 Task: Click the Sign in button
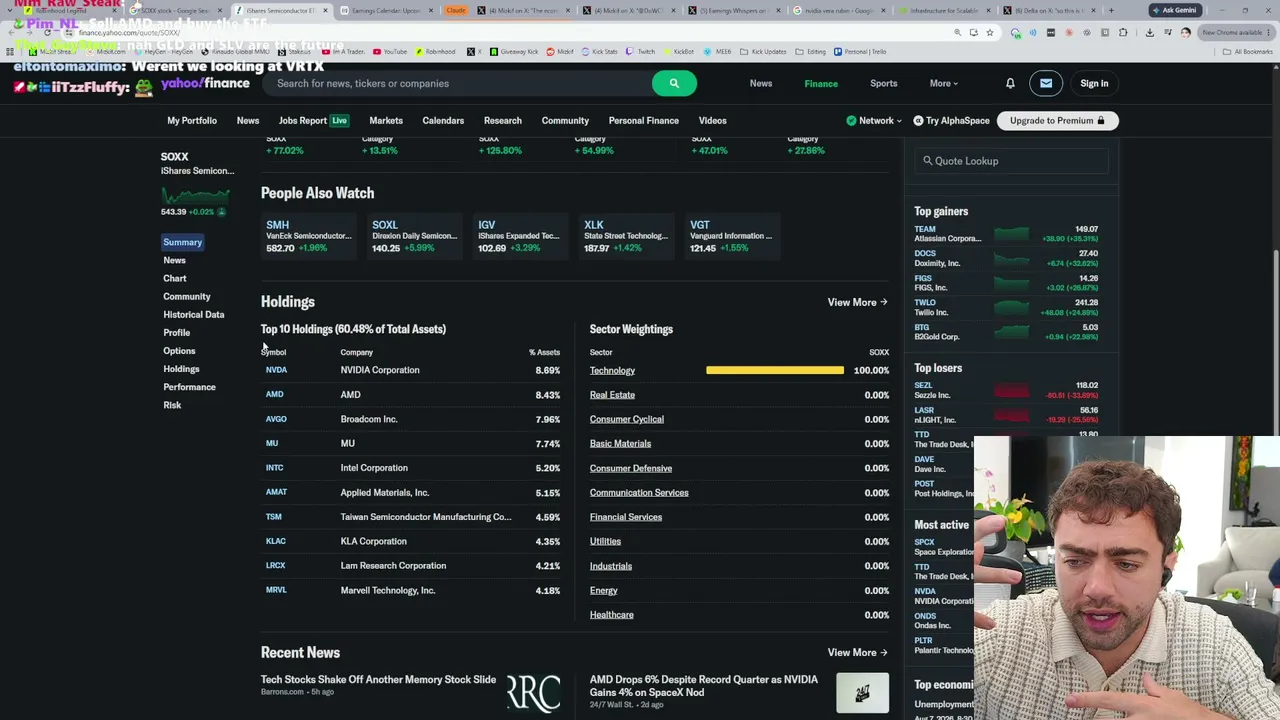[x=1094, y=84]
